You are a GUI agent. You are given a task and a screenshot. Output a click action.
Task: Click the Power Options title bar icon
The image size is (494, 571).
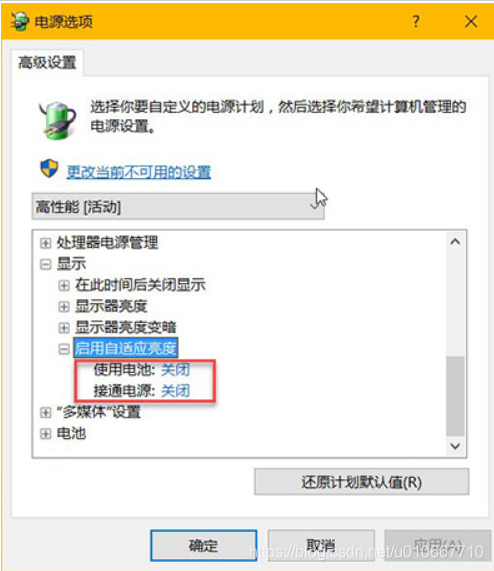[x=20, y=21]
